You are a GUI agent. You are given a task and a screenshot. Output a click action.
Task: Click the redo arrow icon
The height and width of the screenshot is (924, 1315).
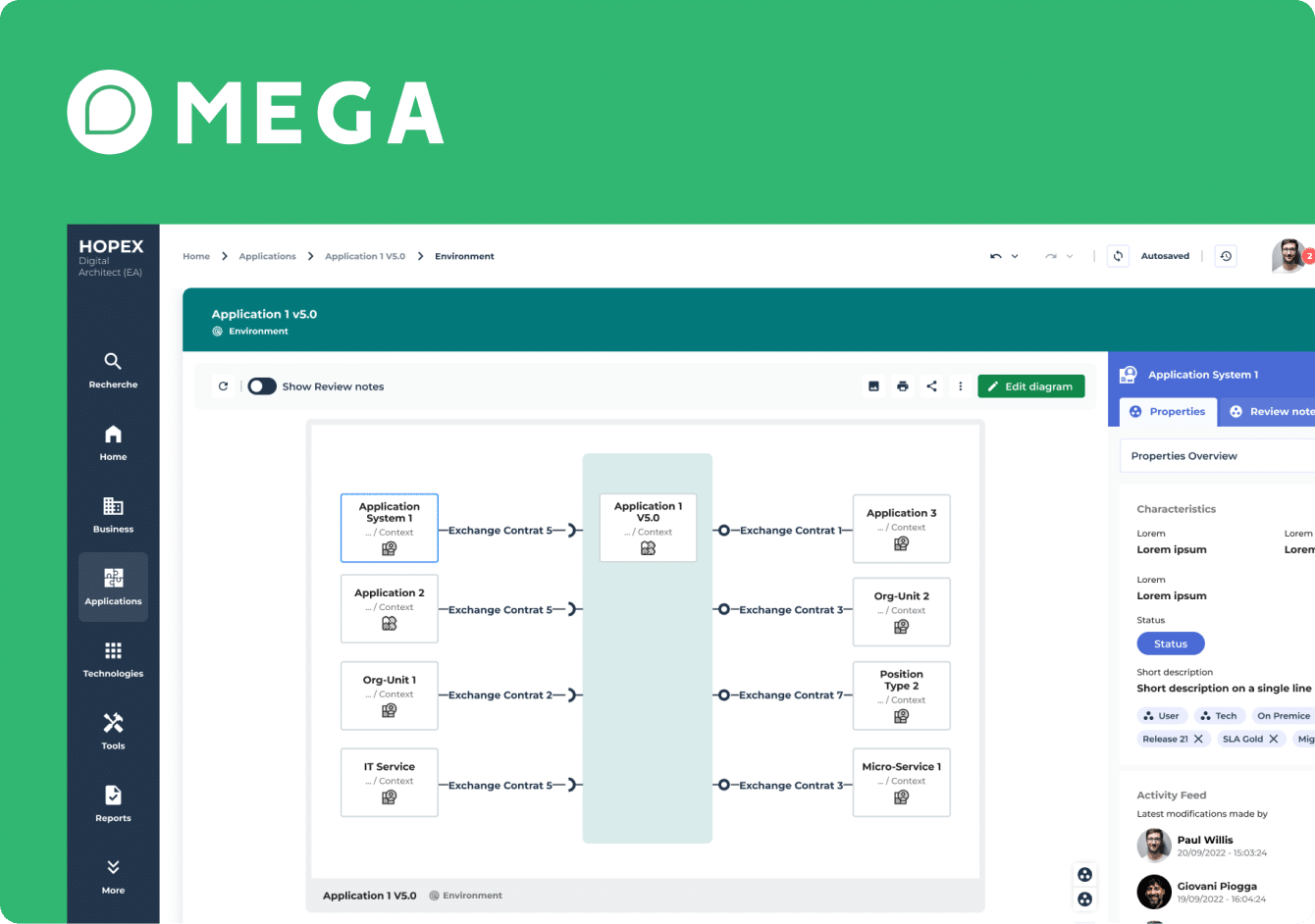tap(1051, 256)
